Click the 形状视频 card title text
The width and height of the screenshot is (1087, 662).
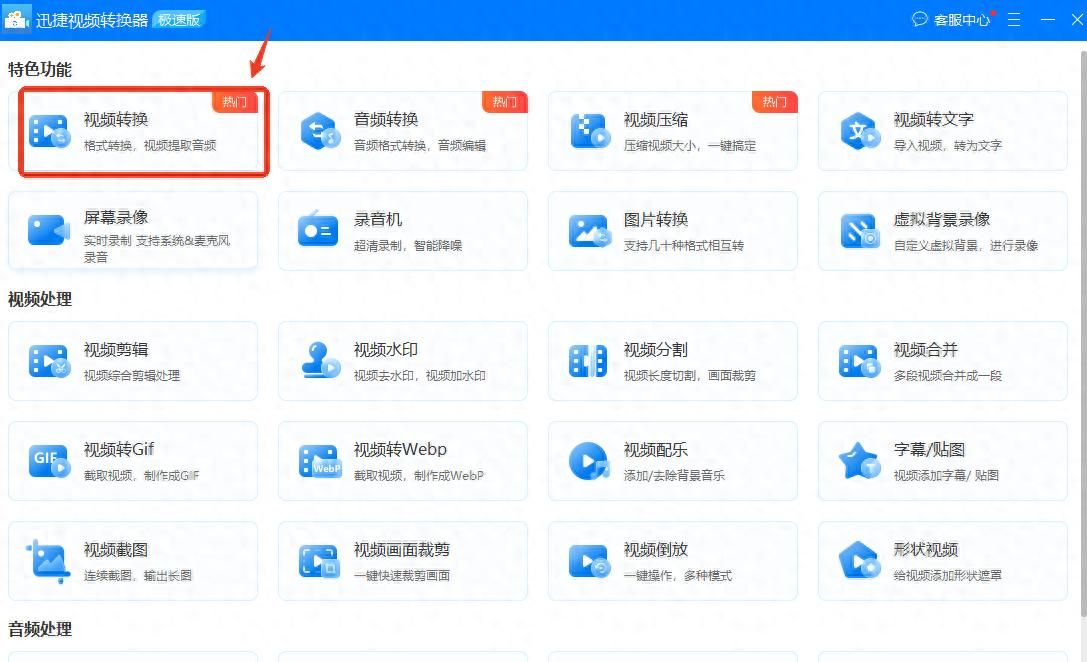[926, 550]
